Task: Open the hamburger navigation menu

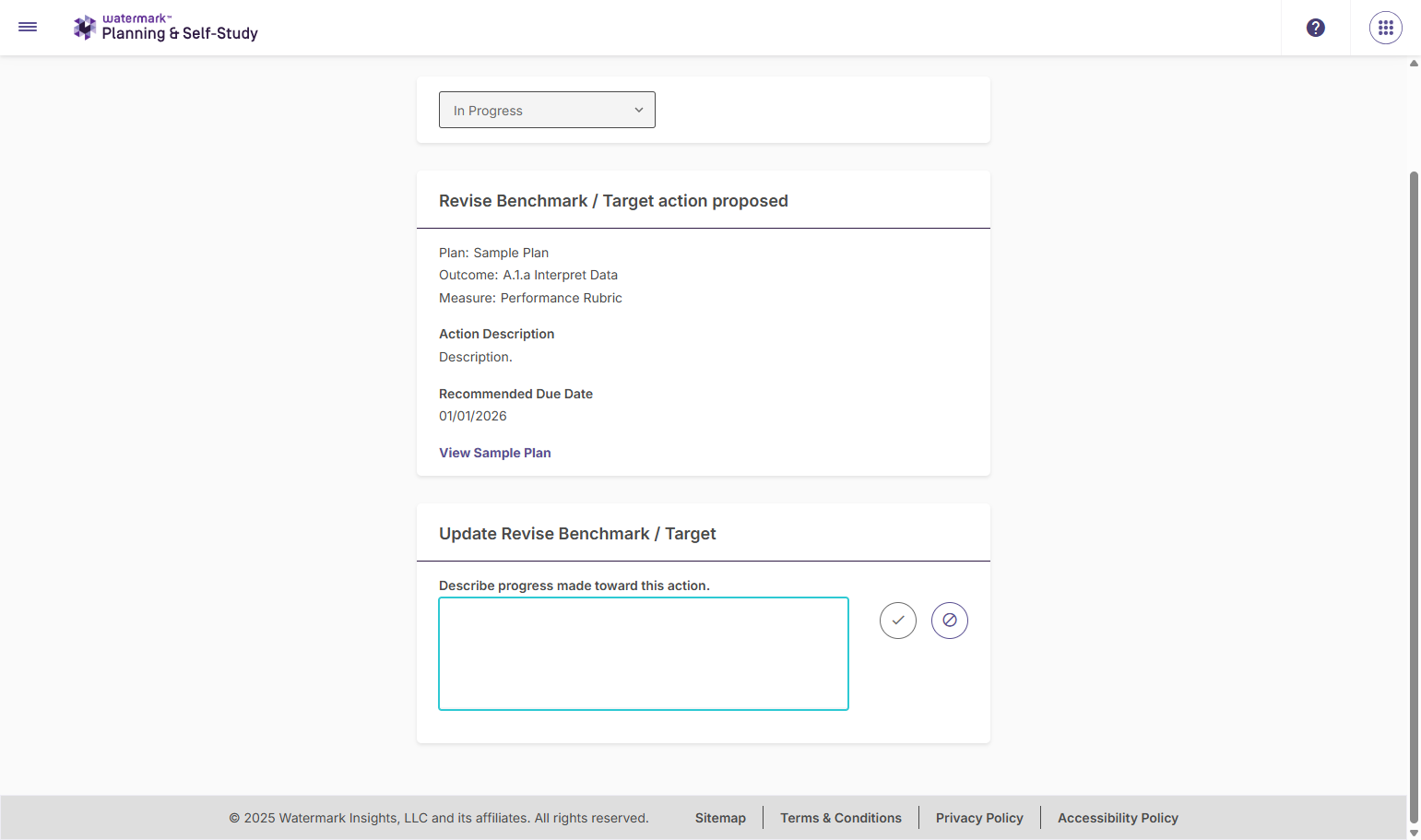Action: tap(28, 27)
